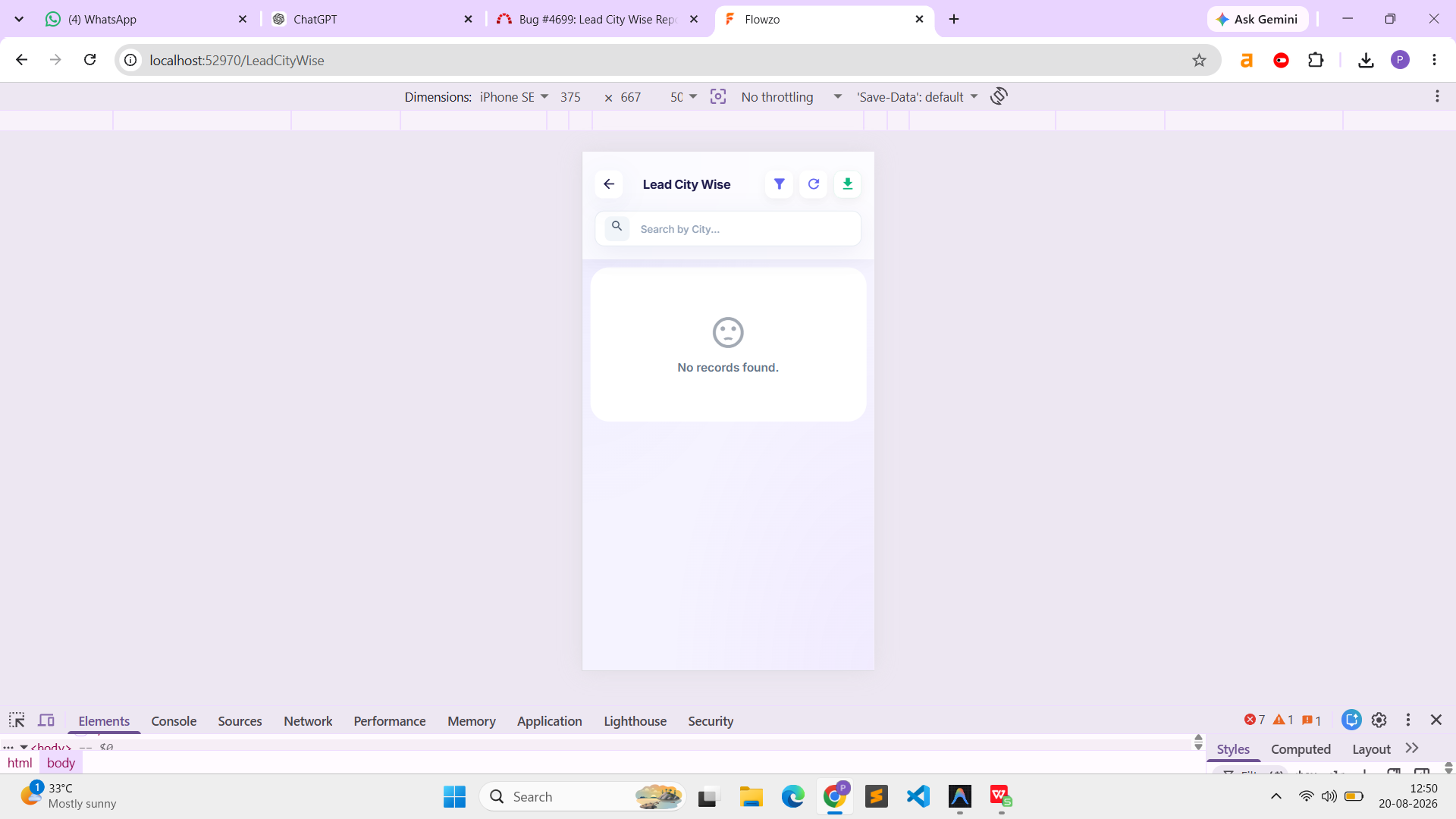Open device toolbar more options menu

1437,96
